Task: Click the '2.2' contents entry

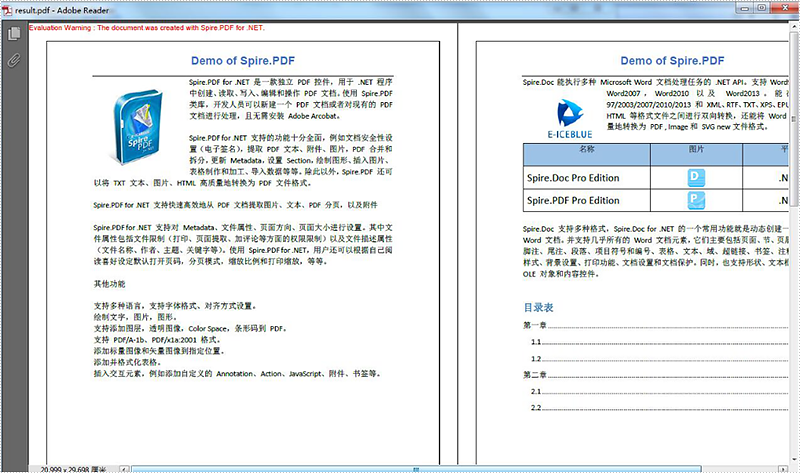Action: pyautogui.click(x=660, y=408)
